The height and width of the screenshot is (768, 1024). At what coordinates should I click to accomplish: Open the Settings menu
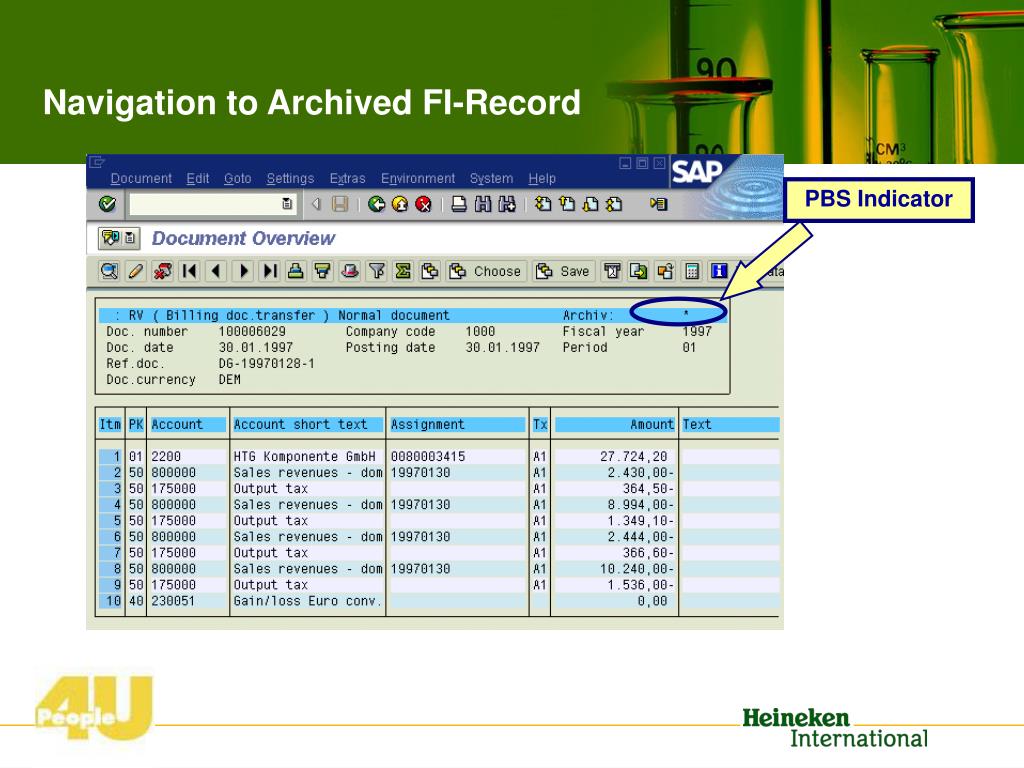(290, 178)
